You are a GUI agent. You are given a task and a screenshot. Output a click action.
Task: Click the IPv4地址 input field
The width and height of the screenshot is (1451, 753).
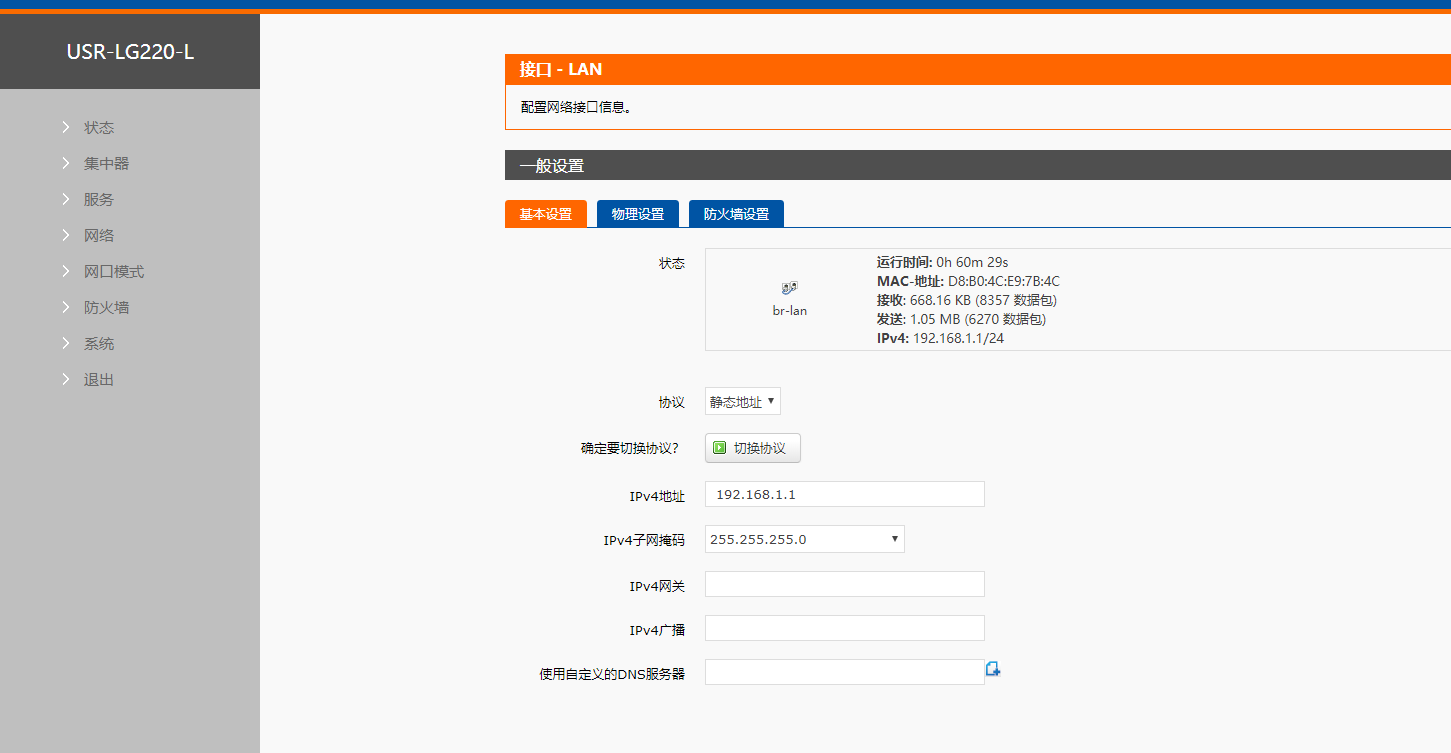pyautogui.click(x=844, y=494)
